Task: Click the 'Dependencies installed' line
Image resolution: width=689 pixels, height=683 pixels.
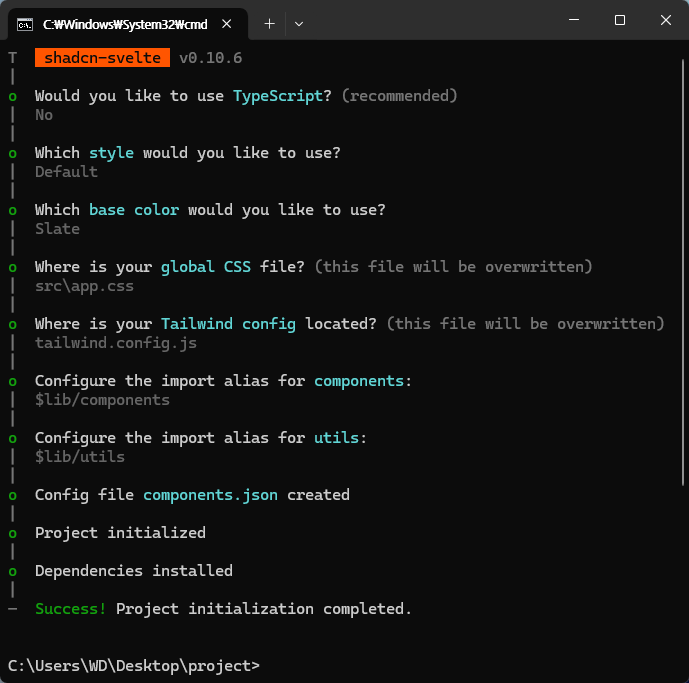Action: (x=134, y=571)
